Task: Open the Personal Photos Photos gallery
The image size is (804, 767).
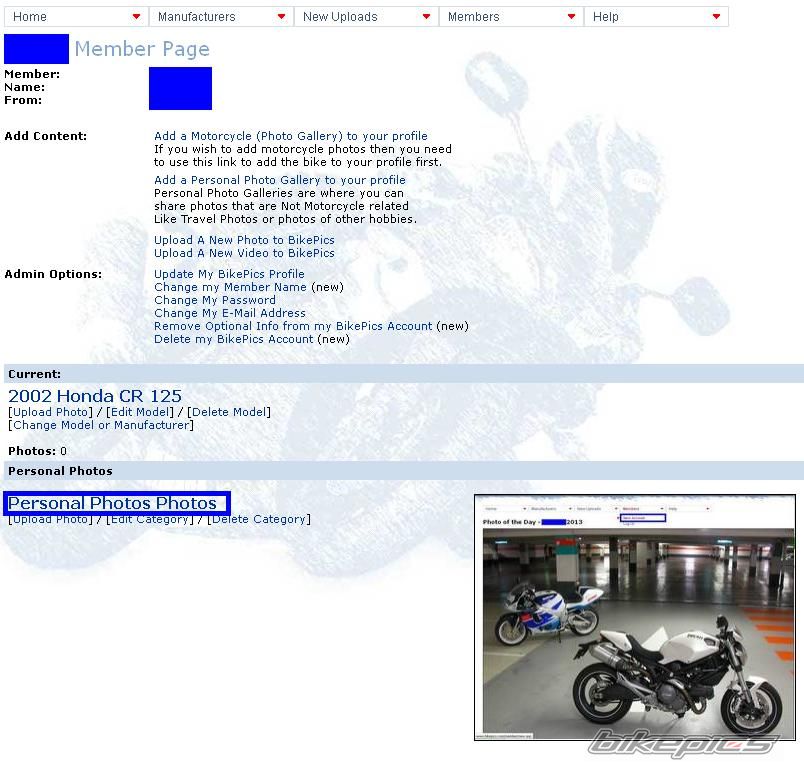Action: click(112, 503)
